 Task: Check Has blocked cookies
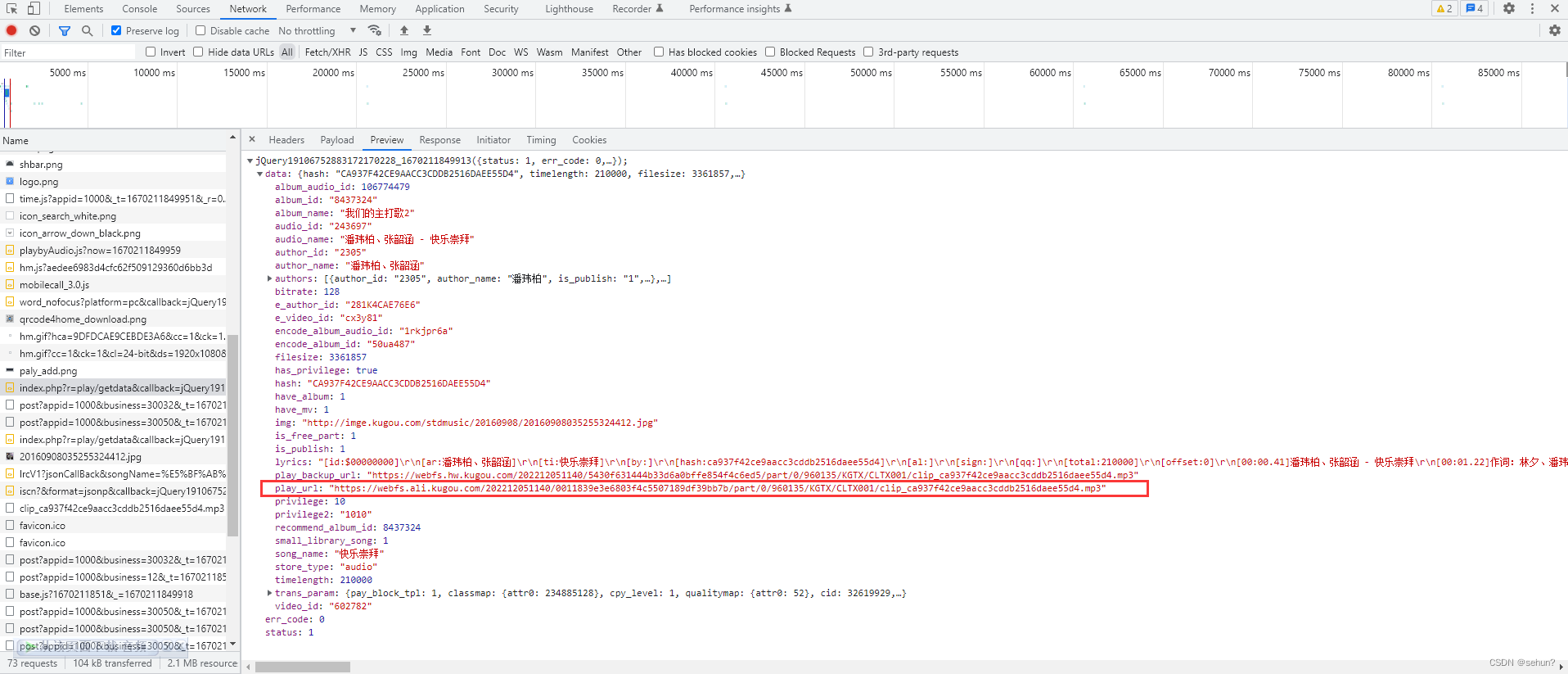659,52
